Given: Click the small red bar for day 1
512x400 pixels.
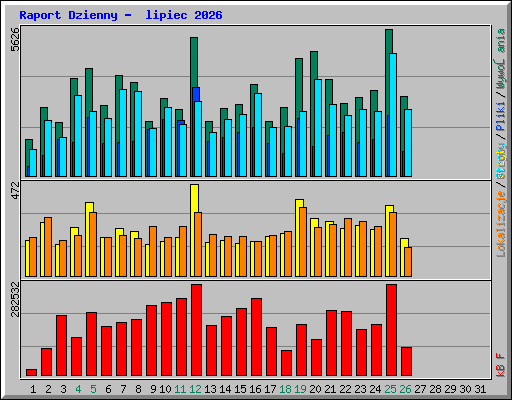Looking at the screenshot, I should pyautogui.click(x=31, y=372).
